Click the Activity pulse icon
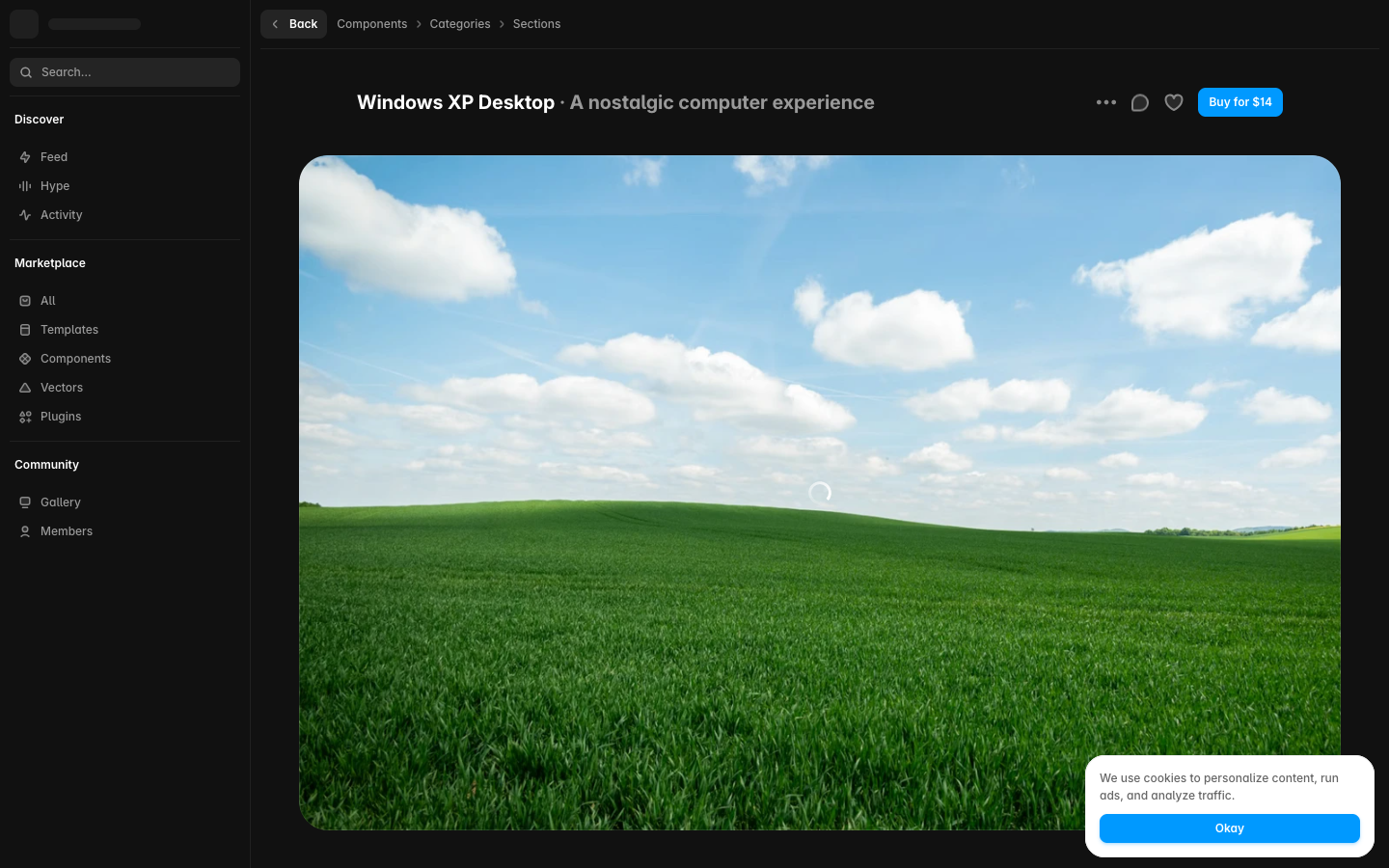 pos(25,215)
